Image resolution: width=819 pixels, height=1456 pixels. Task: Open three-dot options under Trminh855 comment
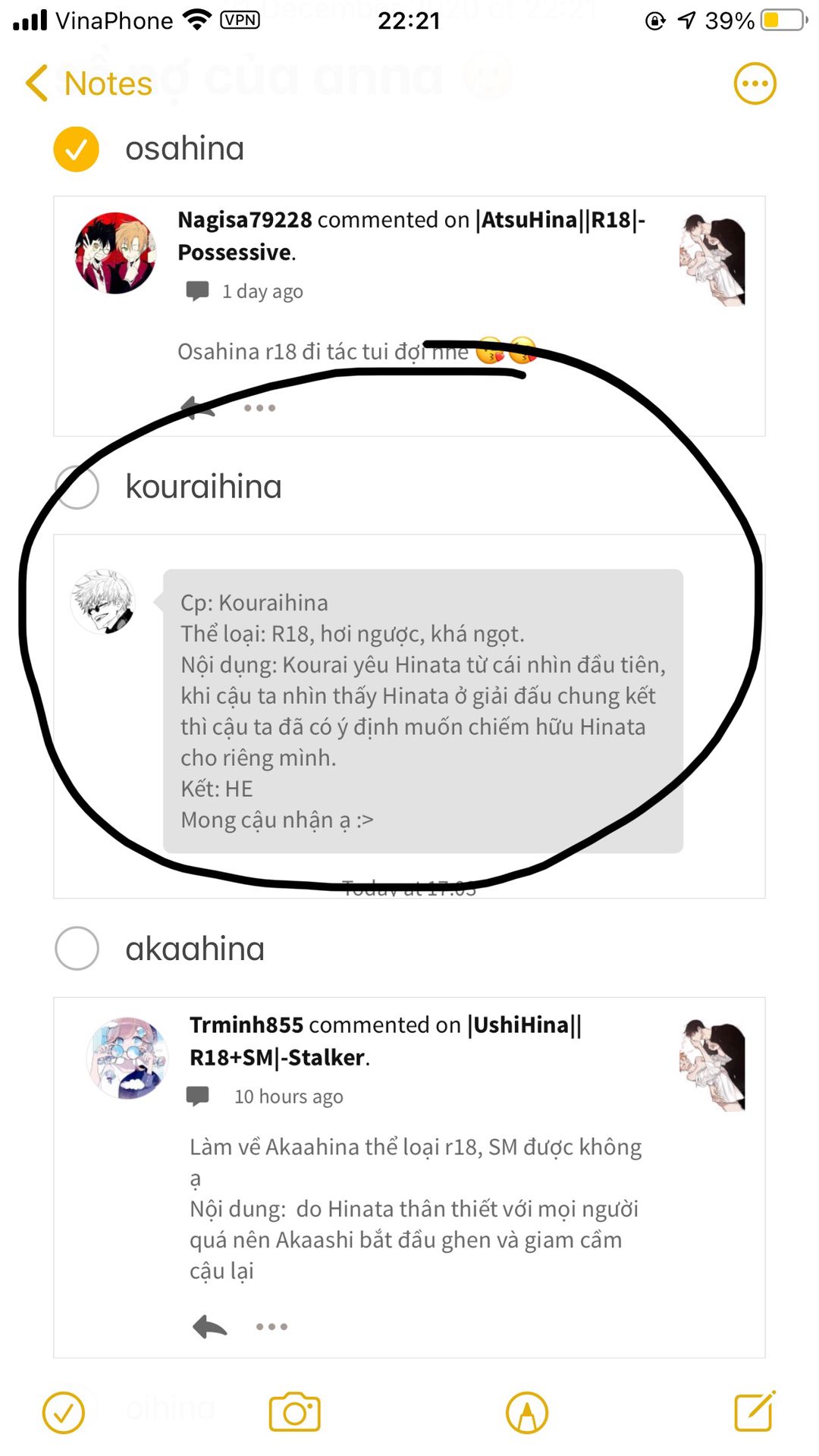pos(271,1326)
